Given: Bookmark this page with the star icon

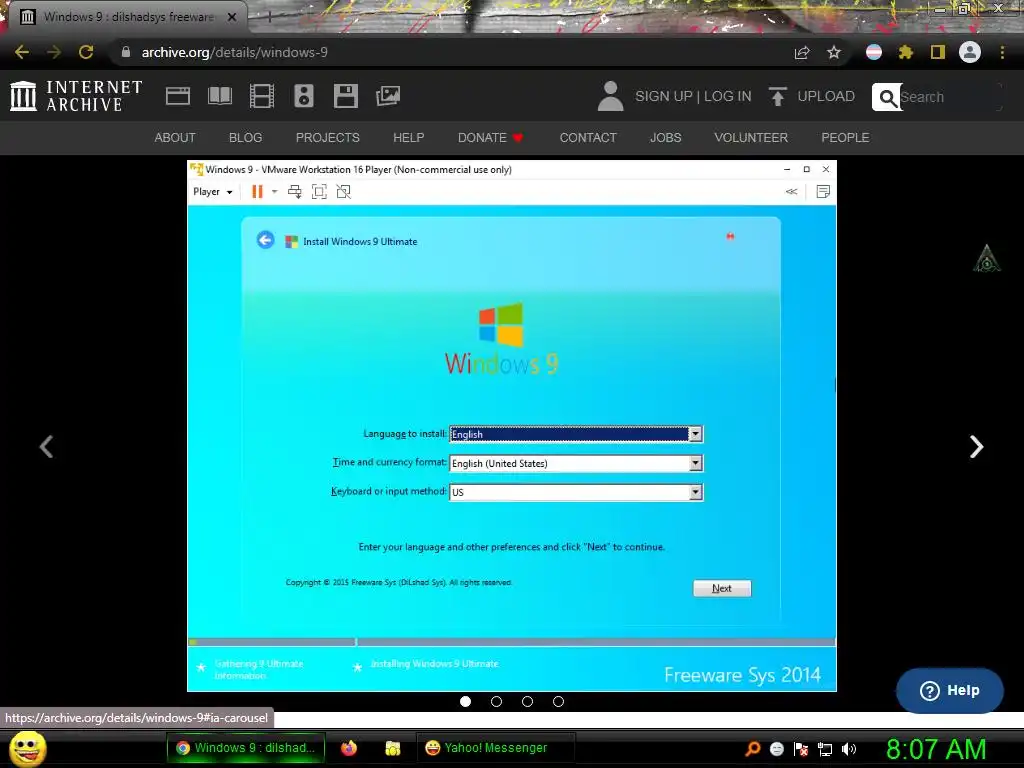Looking at the screenshot, I should pyautogui.click(x=834, y=52).
